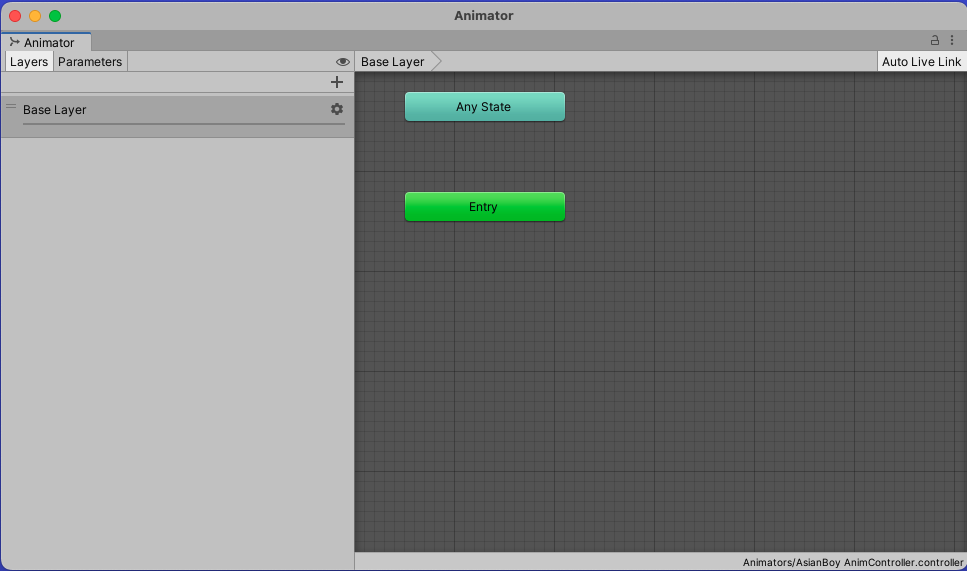This screenshot has width=967, height=571.
Task: Switch to the Parameters tab
Action: click(90, 62)
